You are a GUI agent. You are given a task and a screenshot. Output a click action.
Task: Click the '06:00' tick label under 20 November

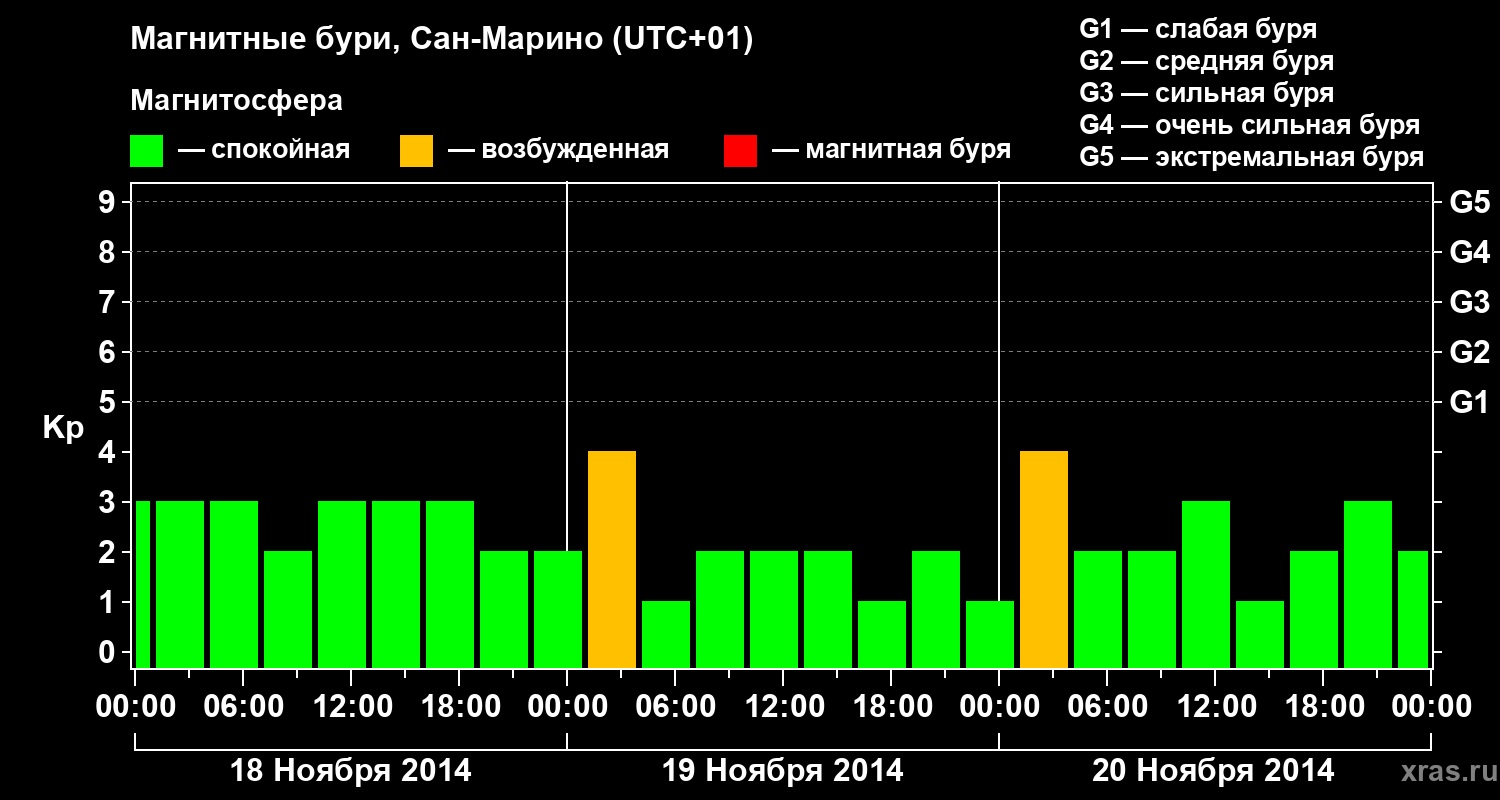point(1107,707)
